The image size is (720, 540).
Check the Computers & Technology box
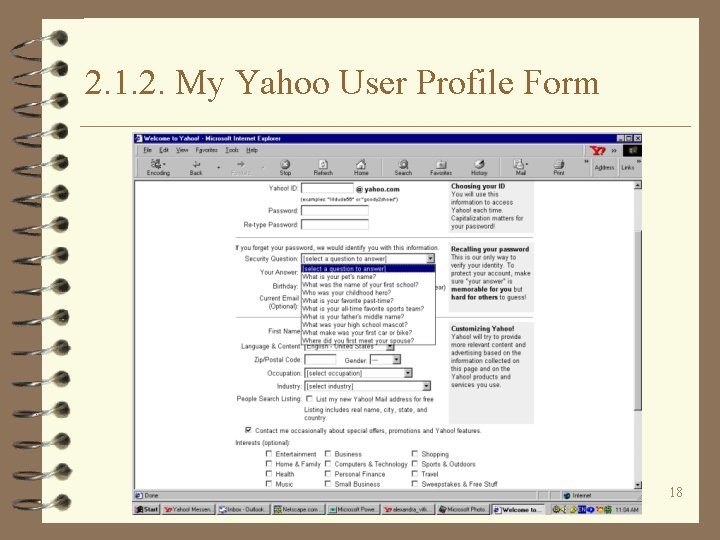tap(328, 464)
